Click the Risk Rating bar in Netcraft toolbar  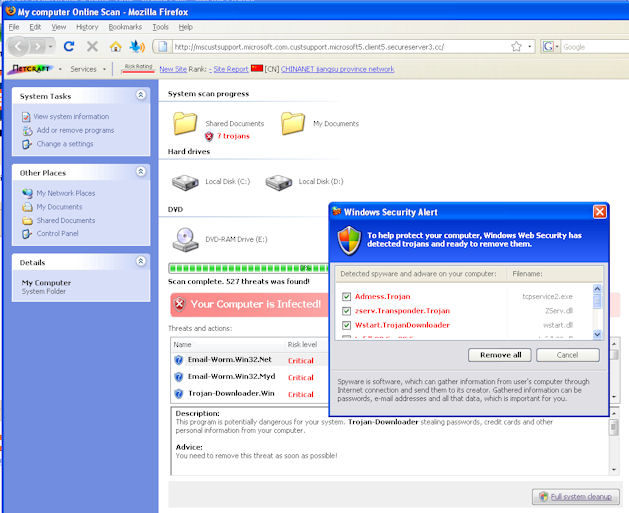click(x=138, y=68)
